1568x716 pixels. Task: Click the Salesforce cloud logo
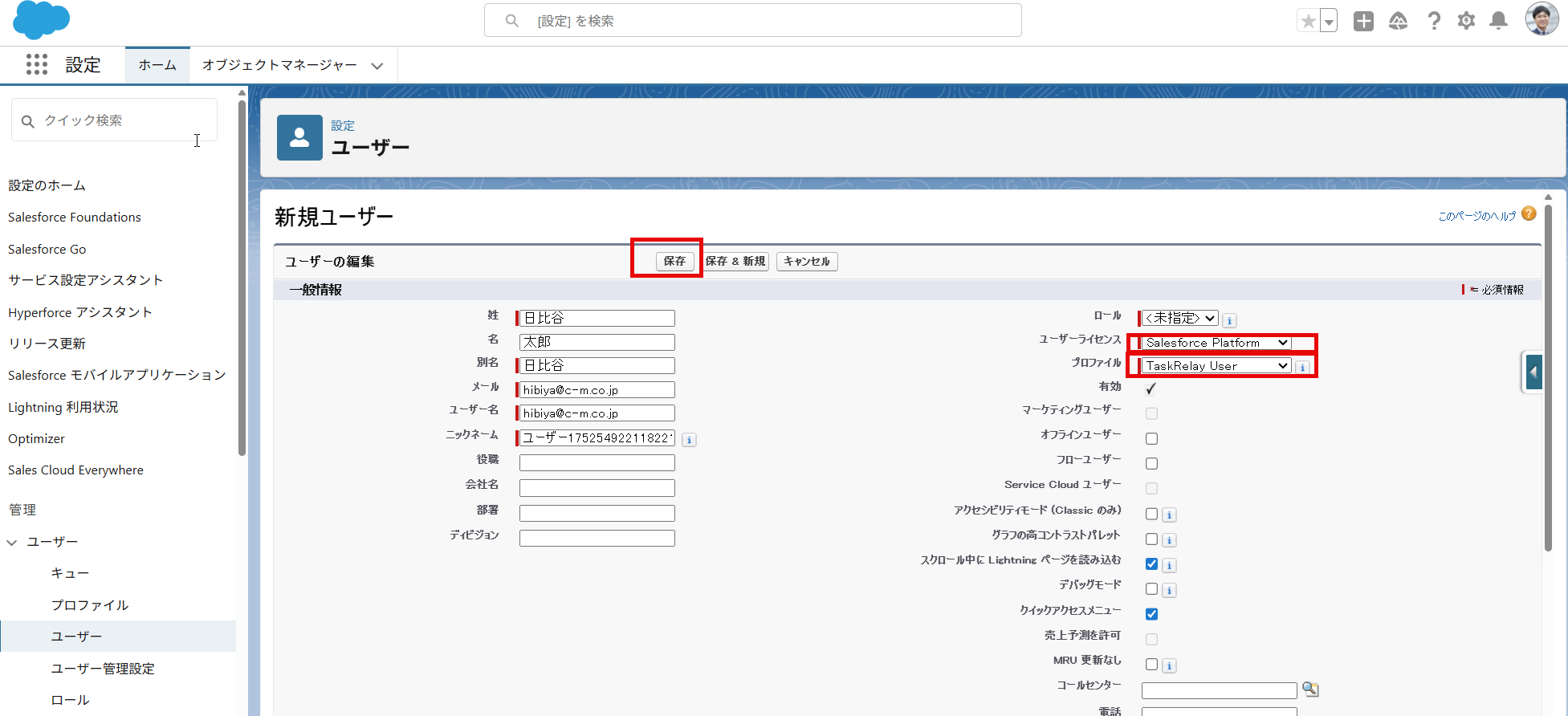[42, 21]
